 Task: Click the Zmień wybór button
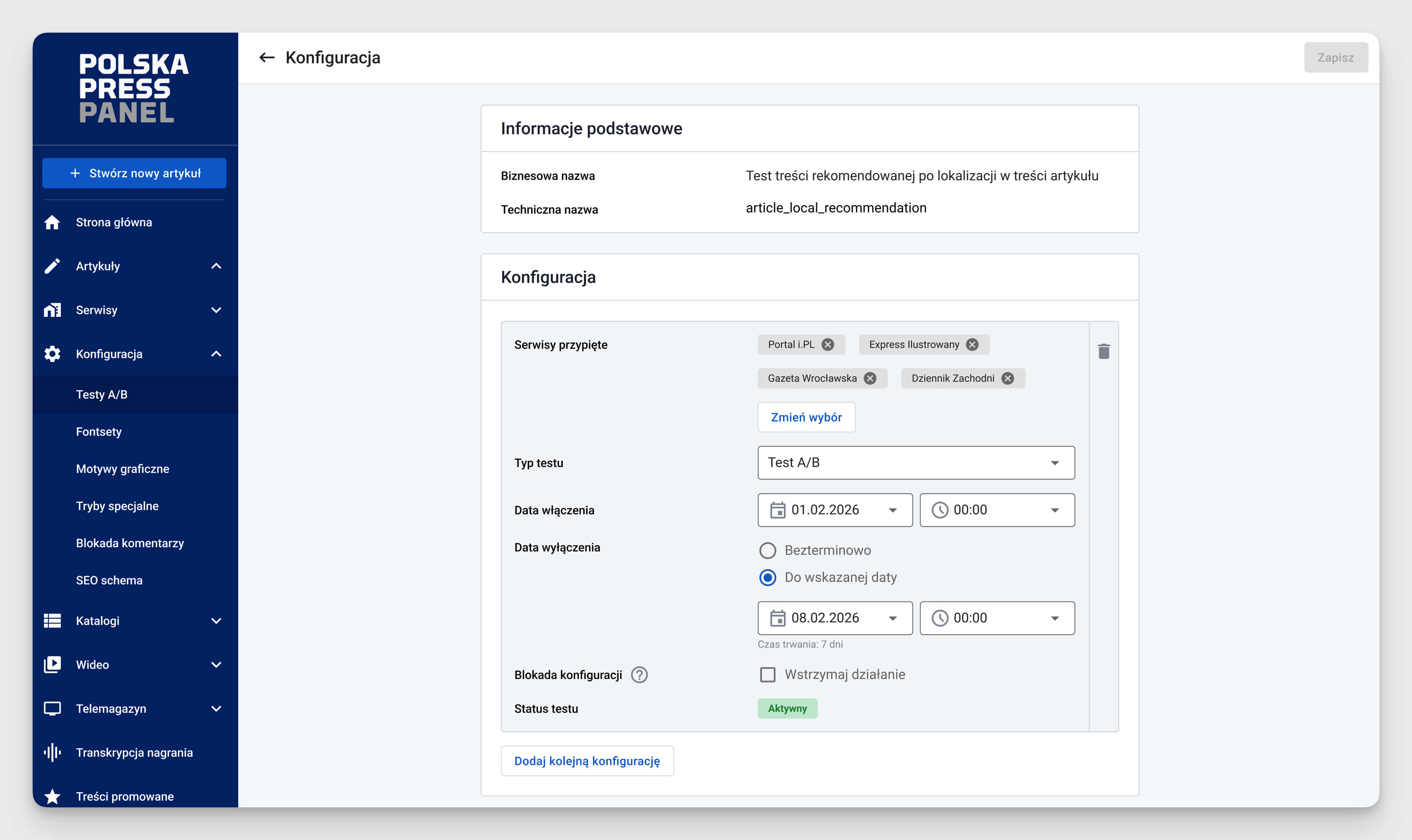[x=806, y=417]
